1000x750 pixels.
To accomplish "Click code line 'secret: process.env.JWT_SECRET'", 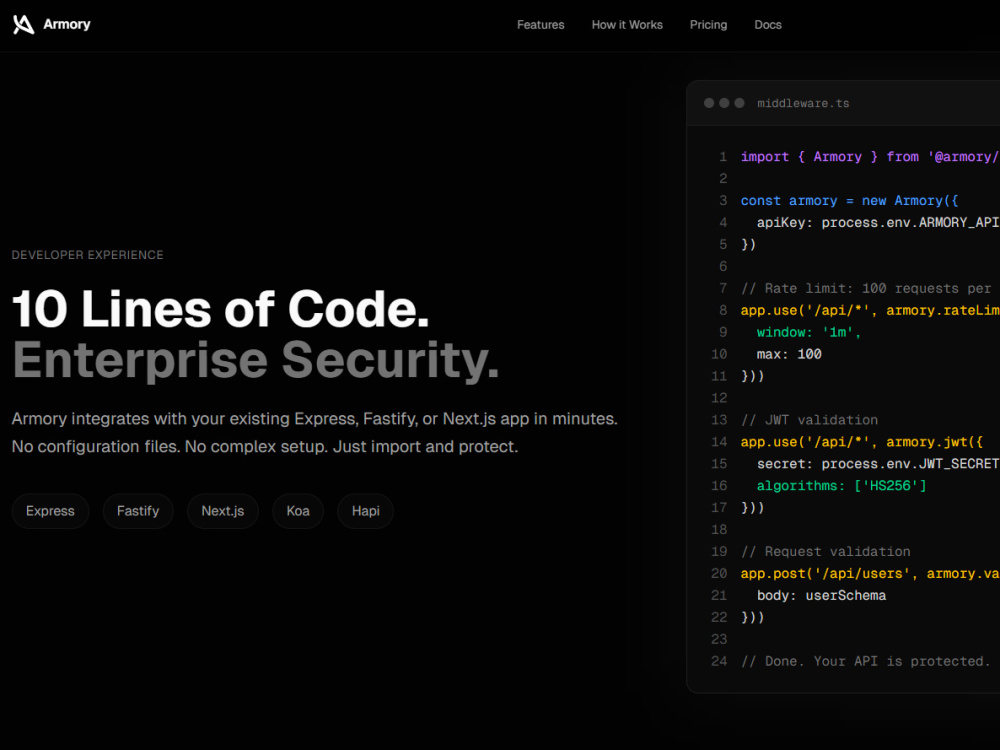I will coord(878,464).
